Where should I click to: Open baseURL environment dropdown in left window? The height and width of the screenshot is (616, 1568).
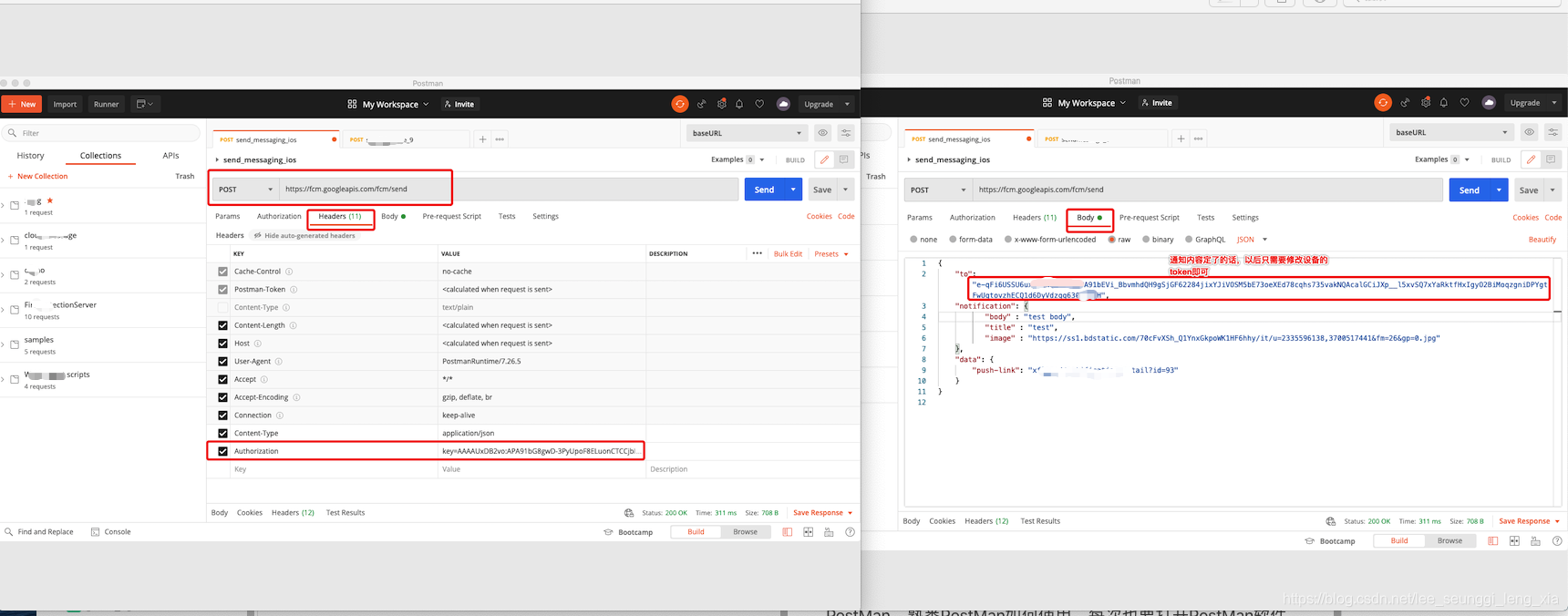coord(747,133)
